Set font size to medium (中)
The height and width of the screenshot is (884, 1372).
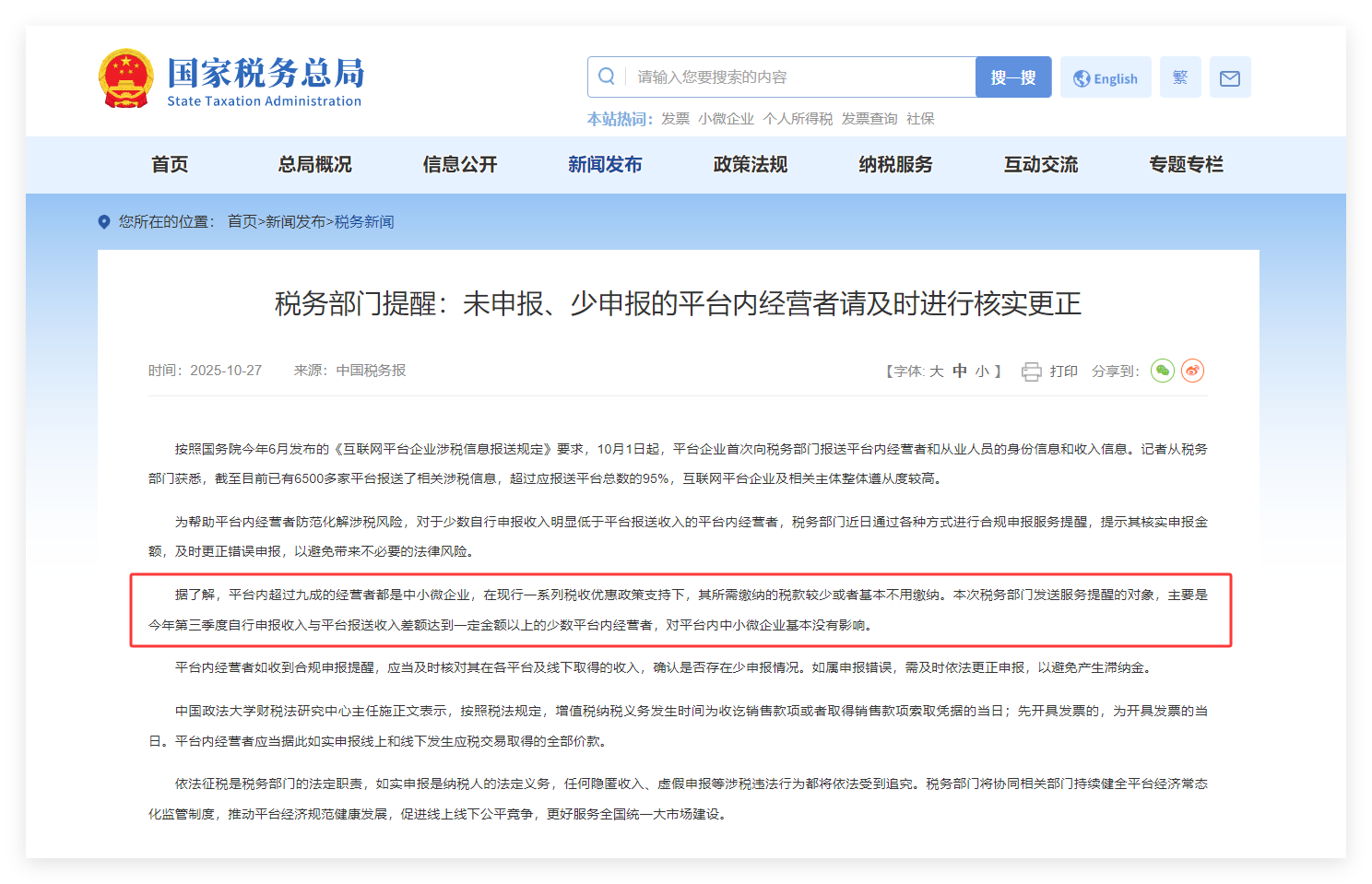[x=960, y=371]
